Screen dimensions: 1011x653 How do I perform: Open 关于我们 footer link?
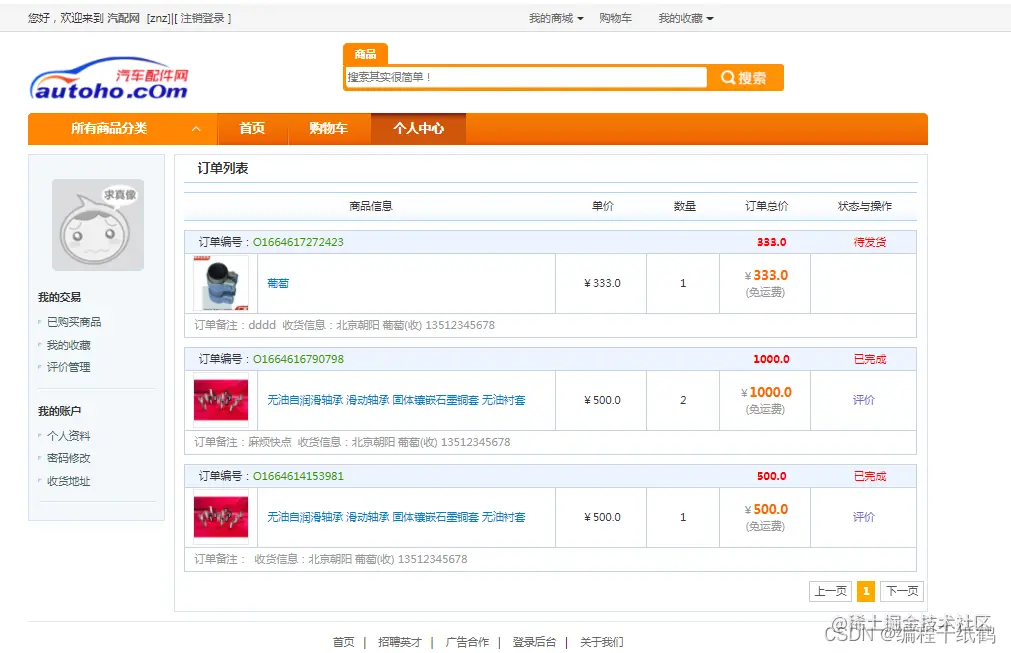(601, 642)
